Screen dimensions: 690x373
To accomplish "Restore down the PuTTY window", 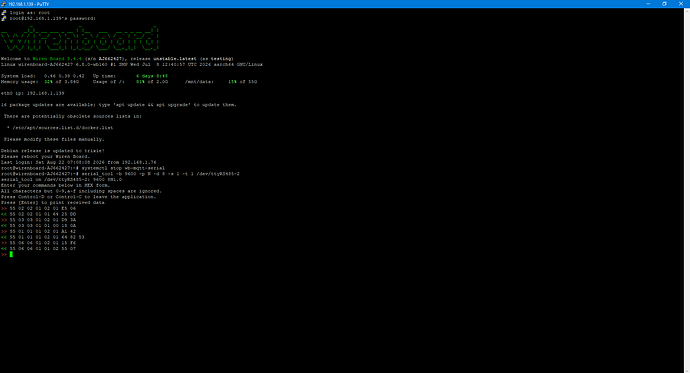I will click(664, 4).
